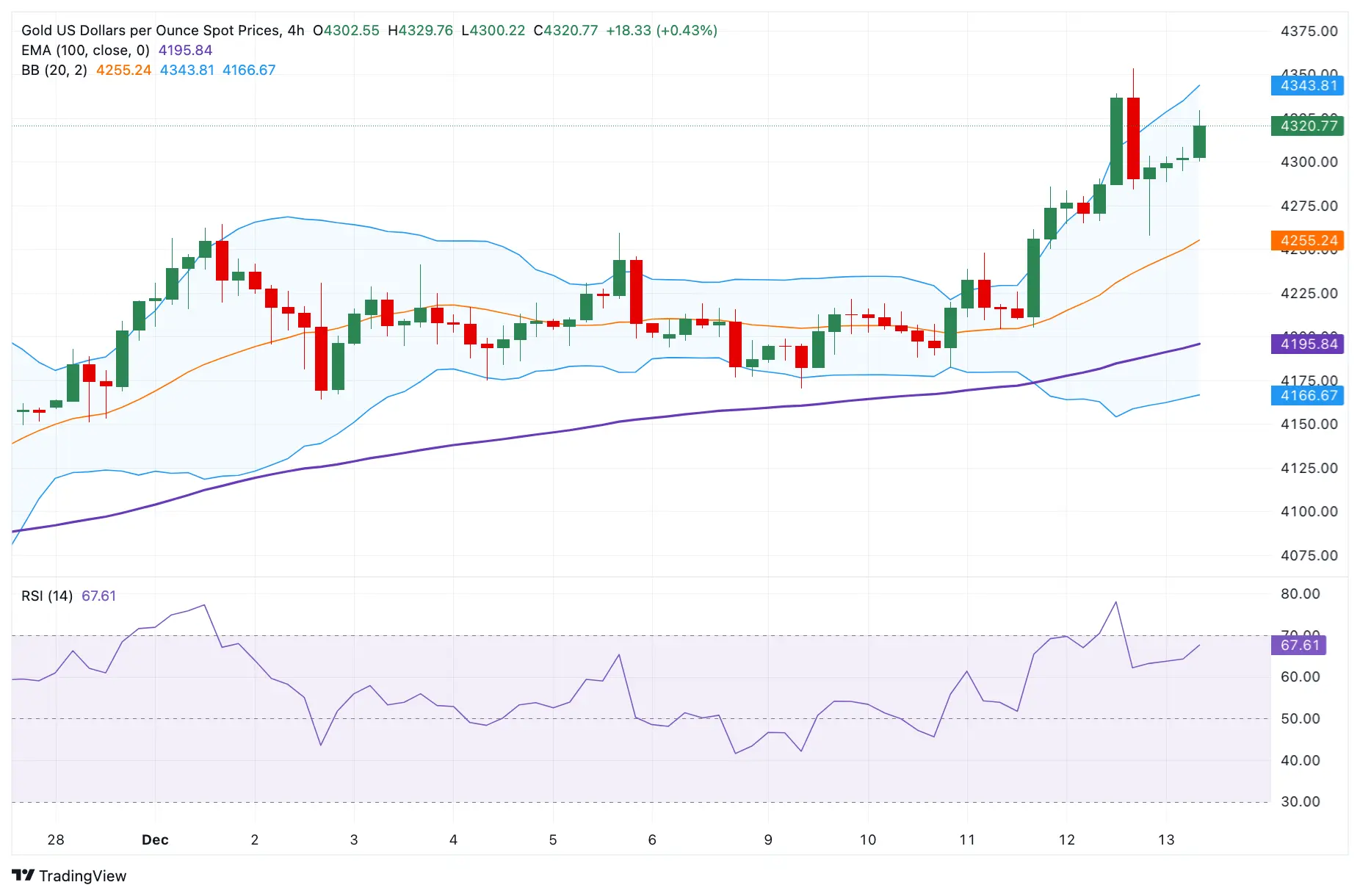Select the Gold Spot Prices chart title
1360x896 pixels.
tap(162, 30)
